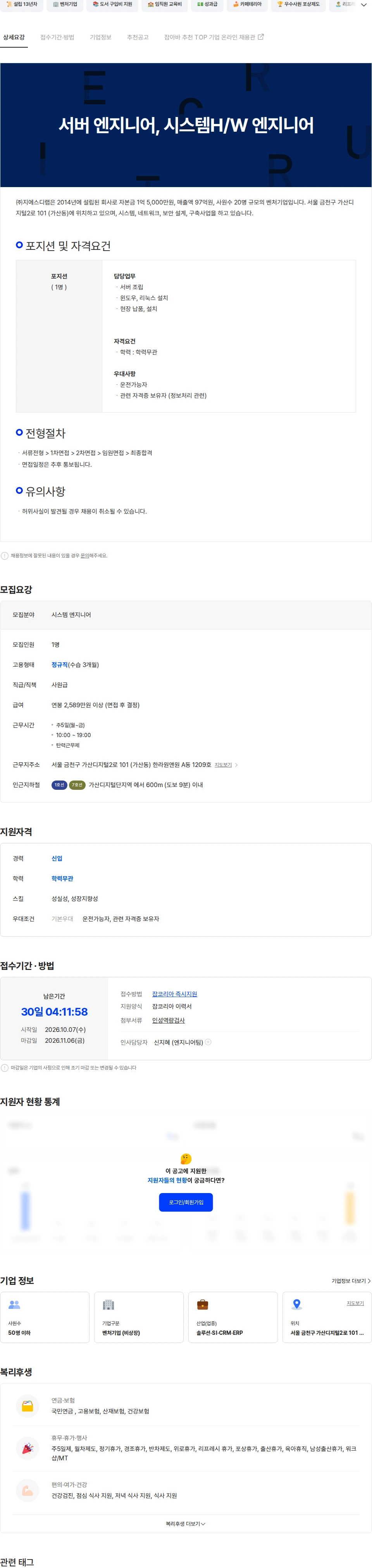372x1568 pixels.
Task: Click the 편의·여가·건강 muscle icon
Action: click(x=28, y=1491)
